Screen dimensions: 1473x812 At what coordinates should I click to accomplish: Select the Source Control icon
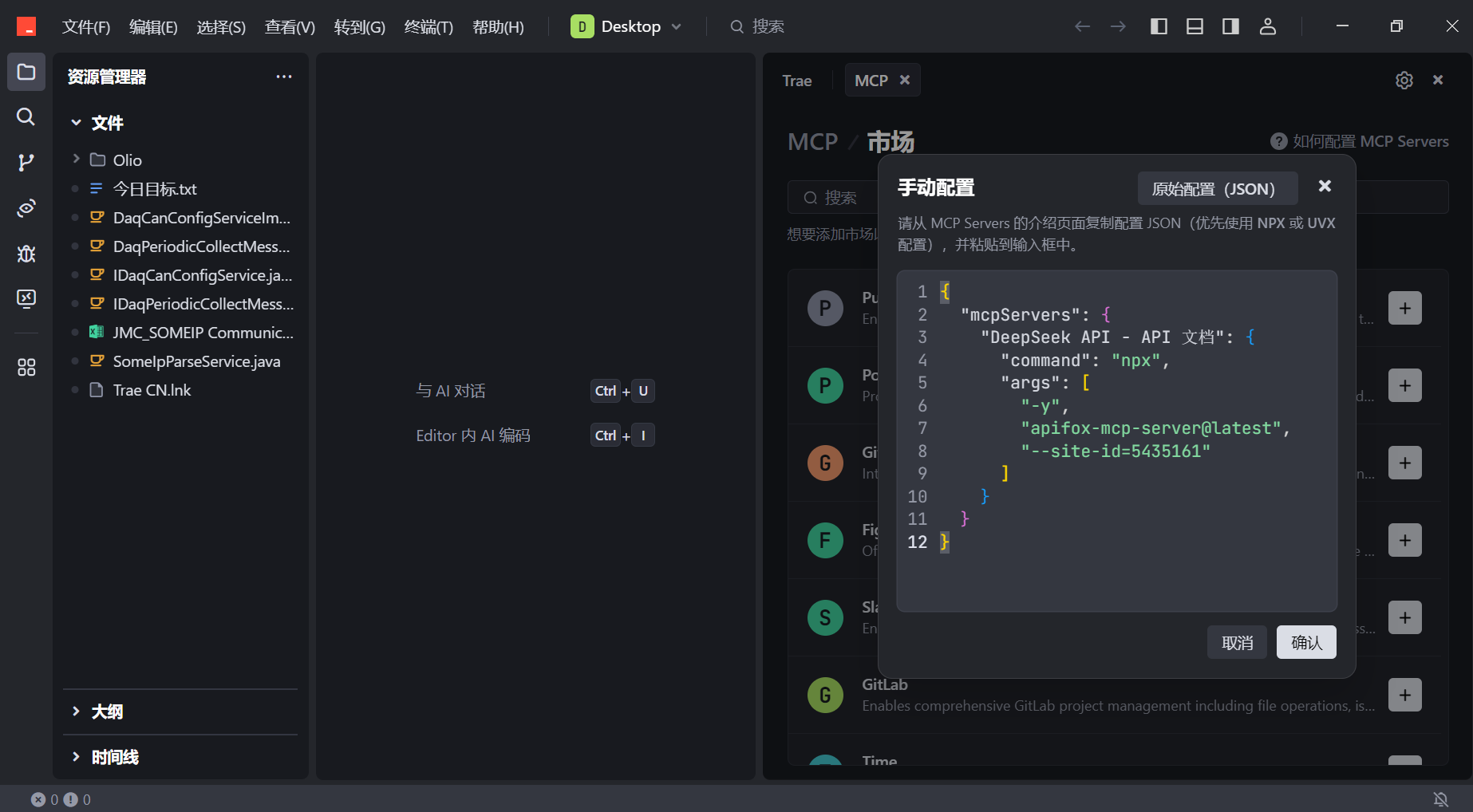(26, 163)
